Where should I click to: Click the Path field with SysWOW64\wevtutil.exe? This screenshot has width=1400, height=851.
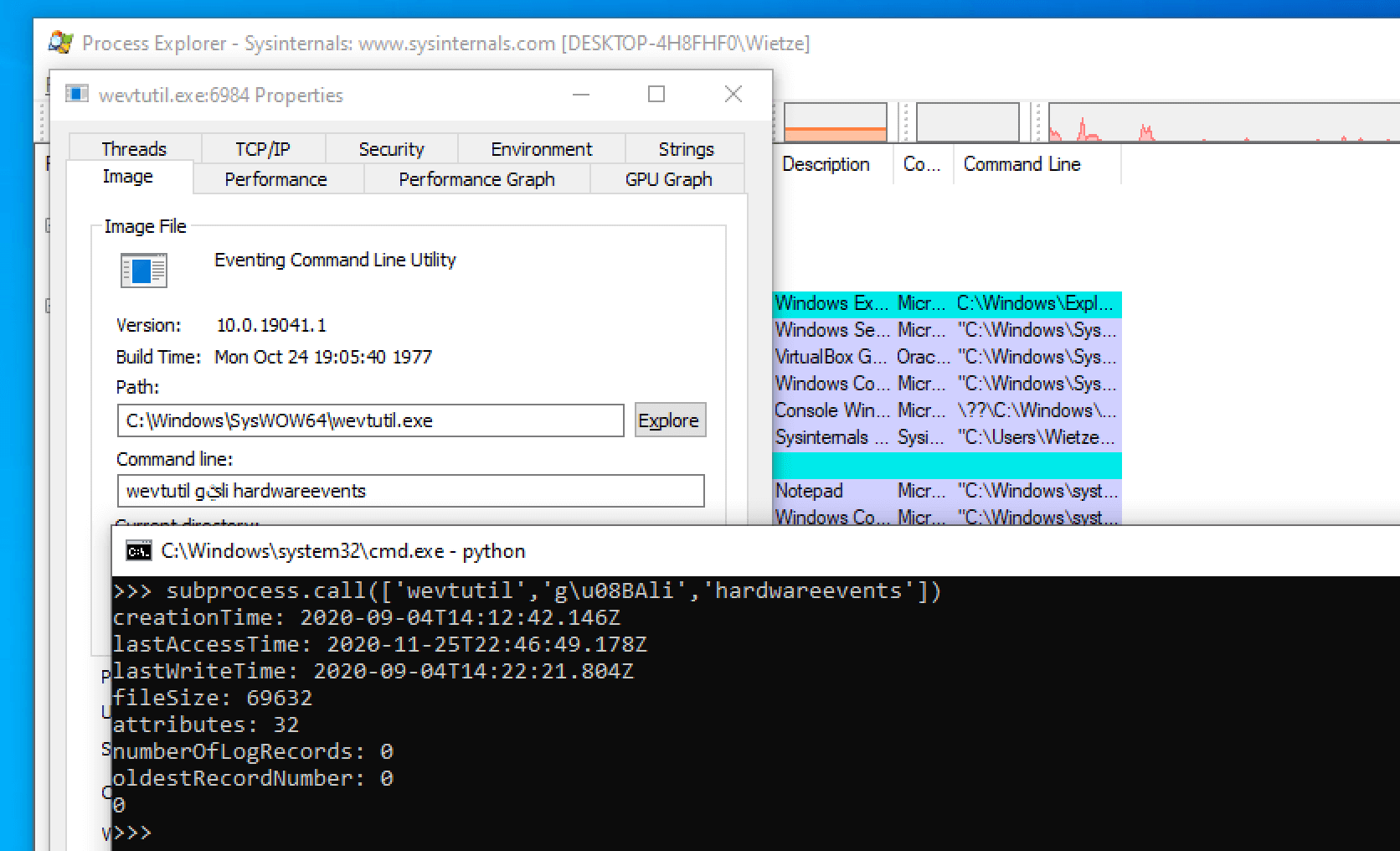tap(370, 420)
